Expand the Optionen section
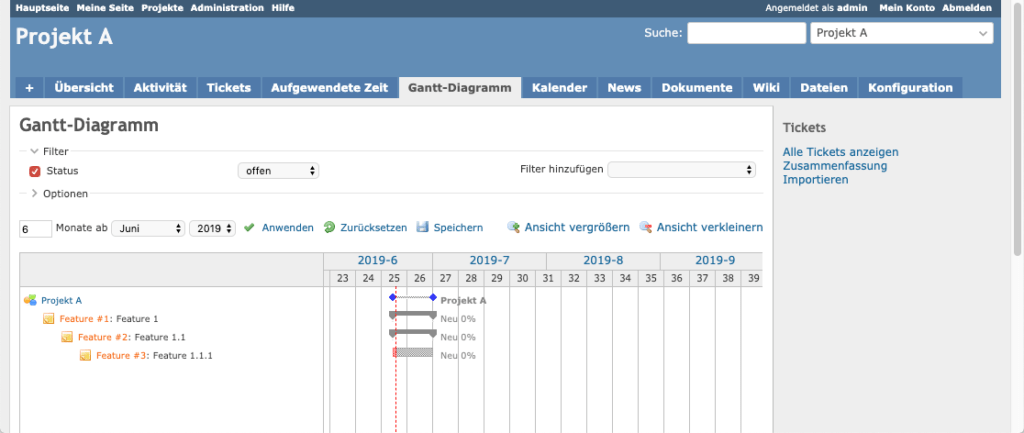1024x433 pixels. (x=35, y=193)
